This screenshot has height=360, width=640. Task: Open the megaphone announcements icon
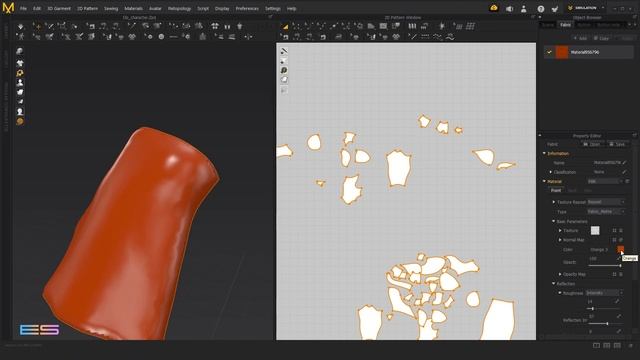pos(509,9)
